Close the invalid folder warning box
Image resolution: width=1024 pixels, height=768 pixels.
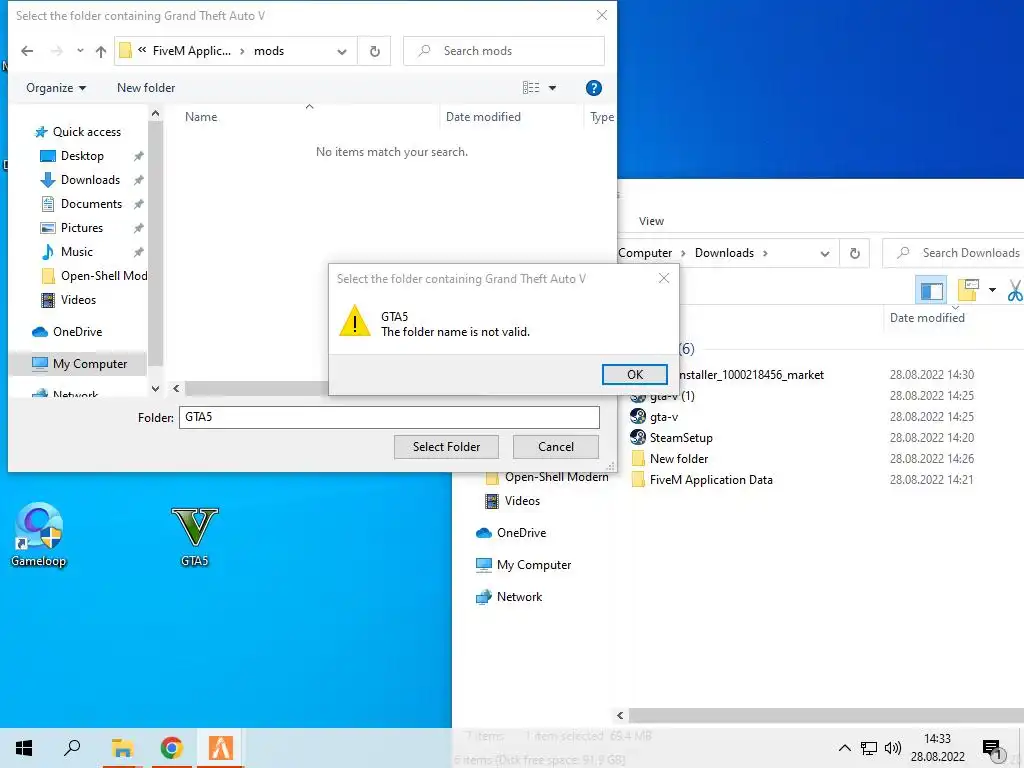coord(664,278)
